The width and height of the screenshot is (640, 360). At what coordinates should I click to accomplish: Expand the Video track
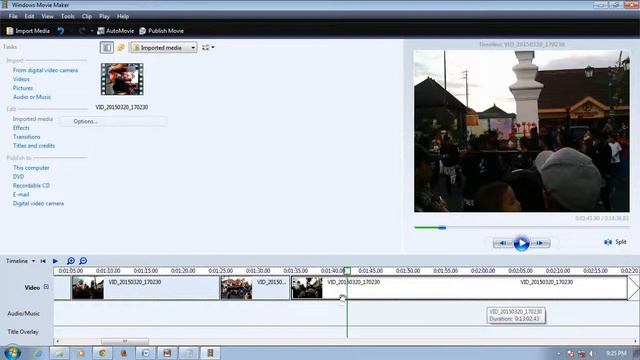[x=46, y=287]
